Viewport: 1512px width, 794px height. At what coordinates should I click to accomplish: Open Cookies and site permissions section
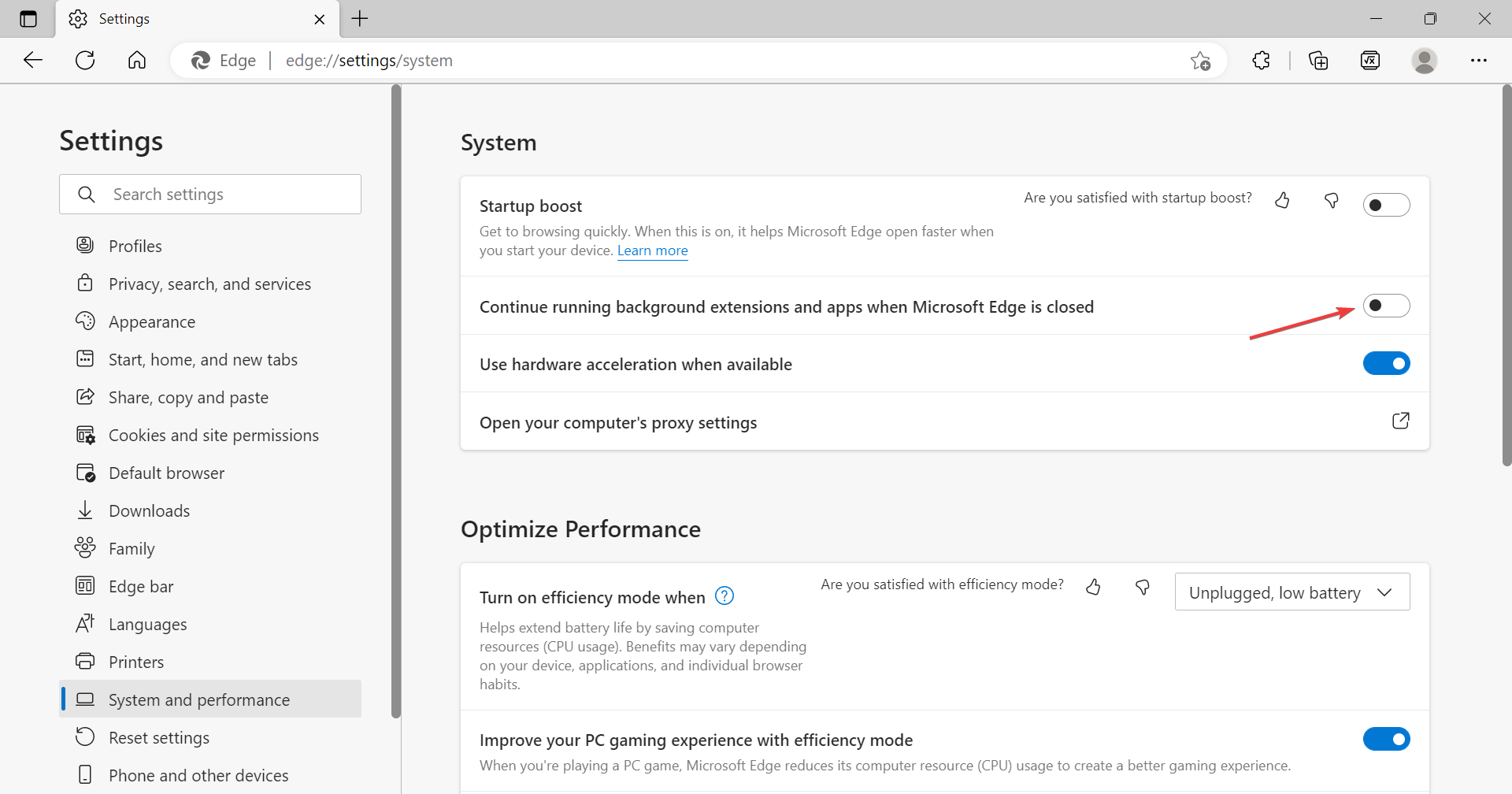click(x=210, y=435)
